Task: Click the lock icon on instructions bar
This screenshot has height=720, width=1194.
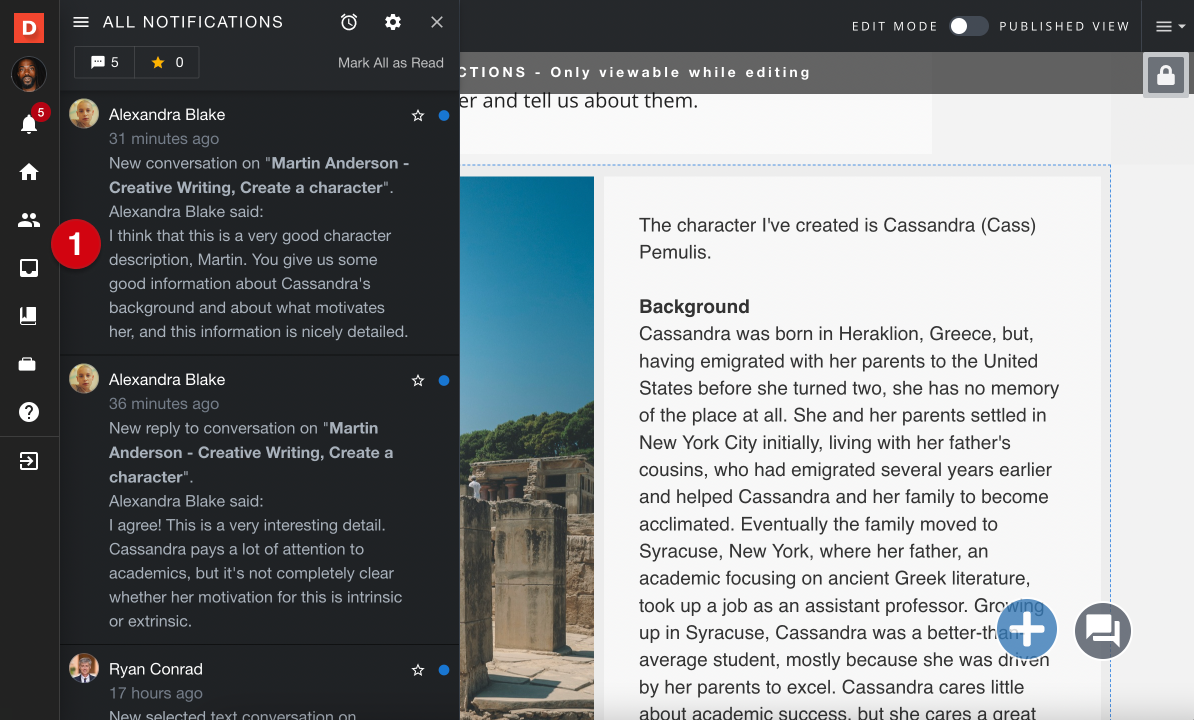Action: pos(1166,75)
